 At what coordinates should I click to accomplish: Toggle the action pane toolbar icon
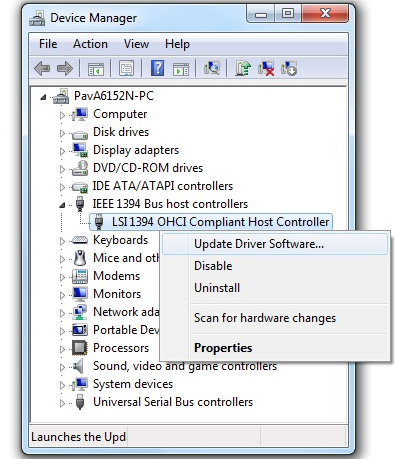point(181,69)
